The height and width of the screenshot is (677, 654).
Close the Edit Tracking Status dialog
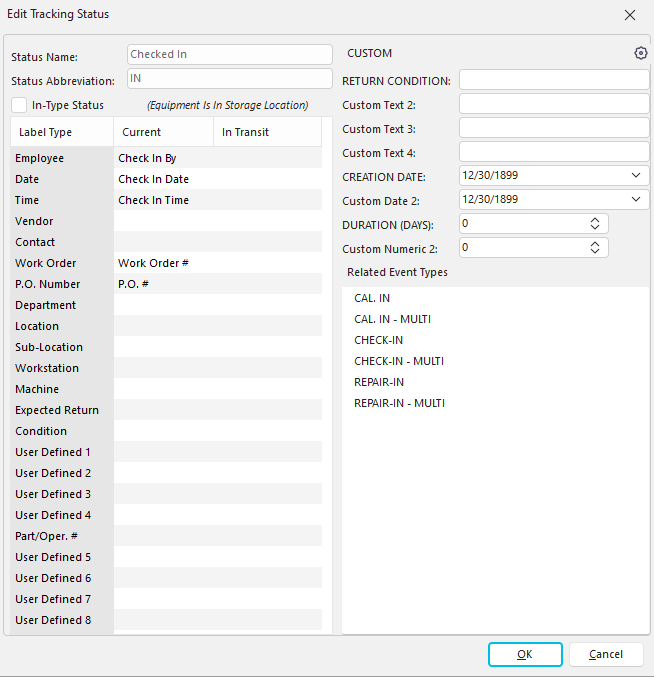(629, 15)
